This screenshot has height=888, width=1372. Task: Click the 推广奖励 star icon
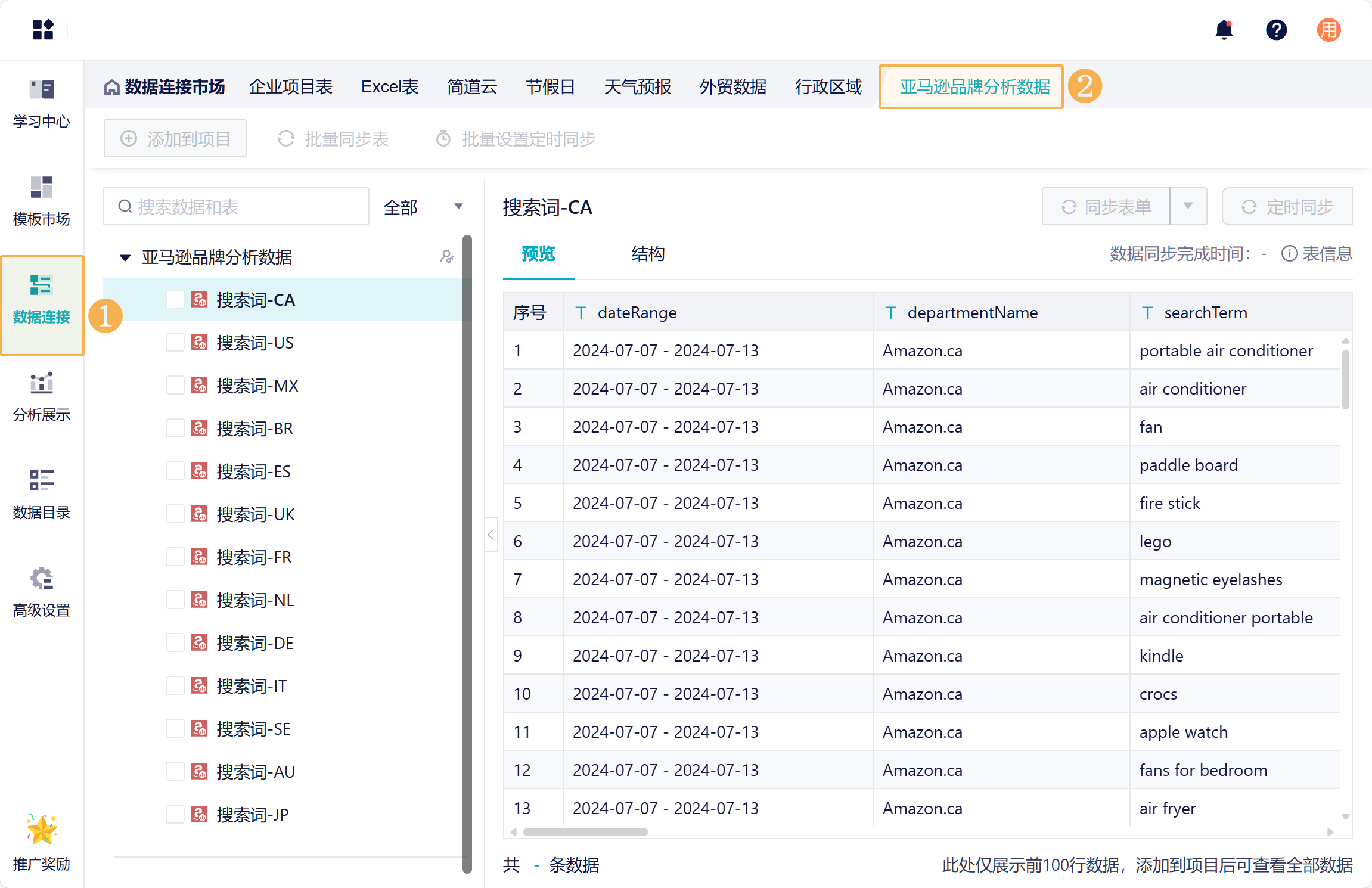click(x=42, y=830)
